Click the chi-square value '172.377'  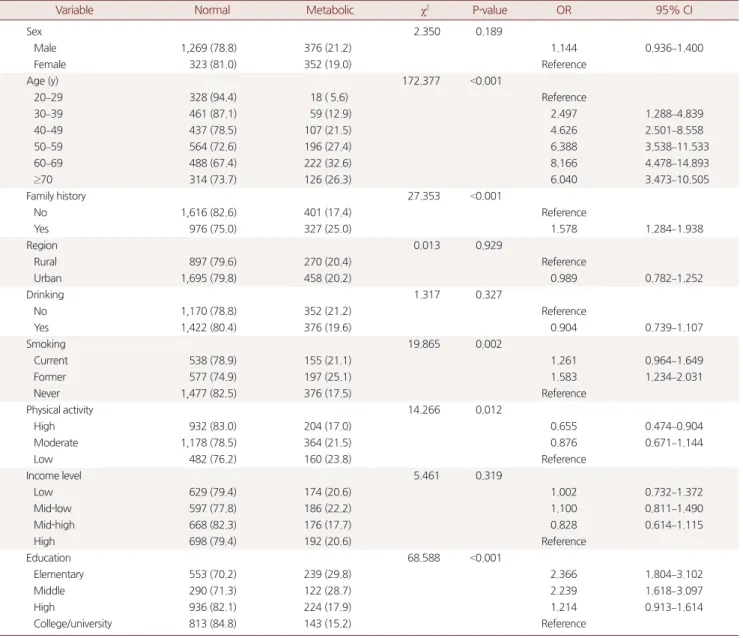(x=421, y=81)
